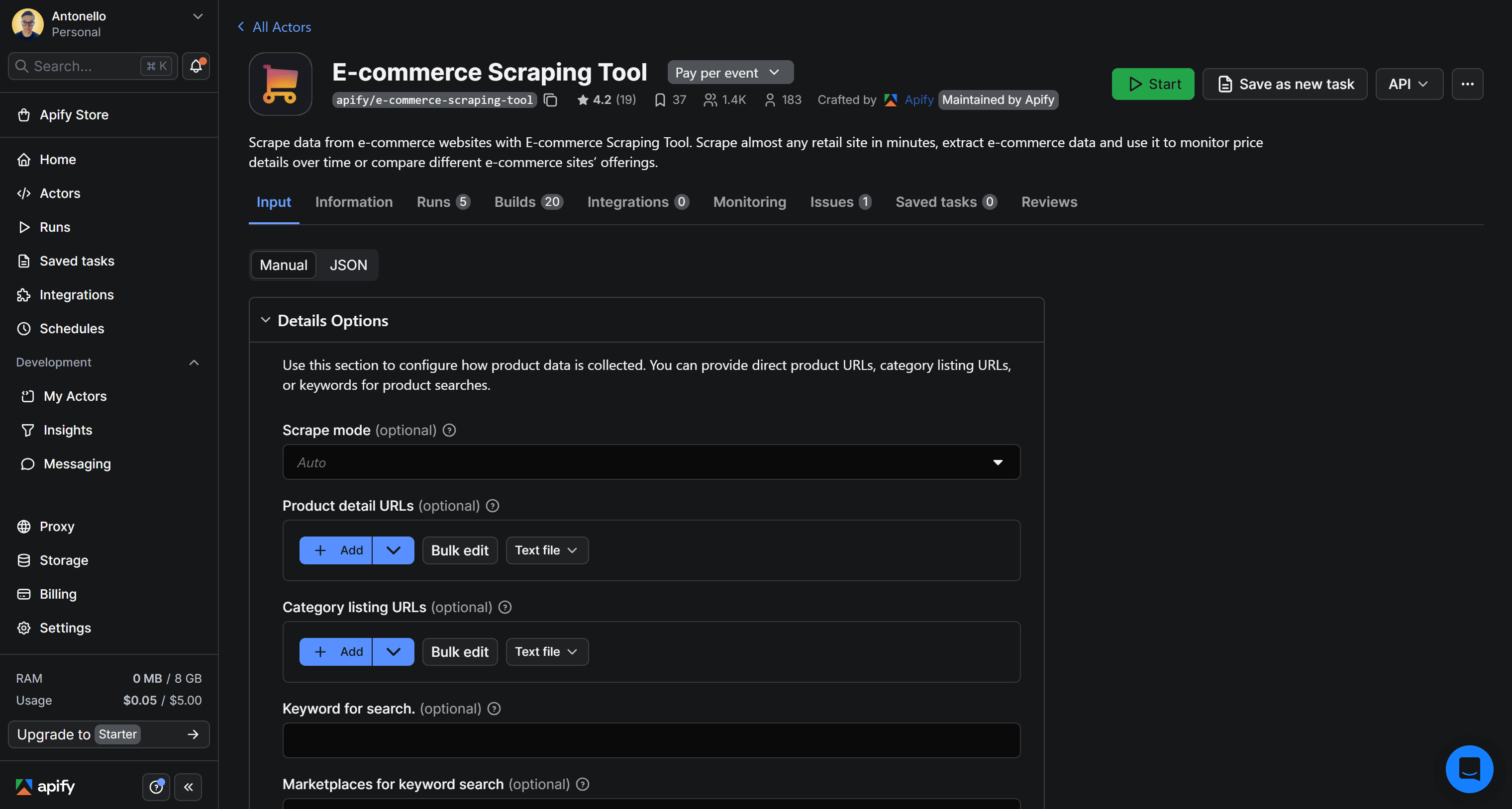This screenshot has height=809, width=1512.
Task: Open the help chat bubble
Action: point(1470,769)
